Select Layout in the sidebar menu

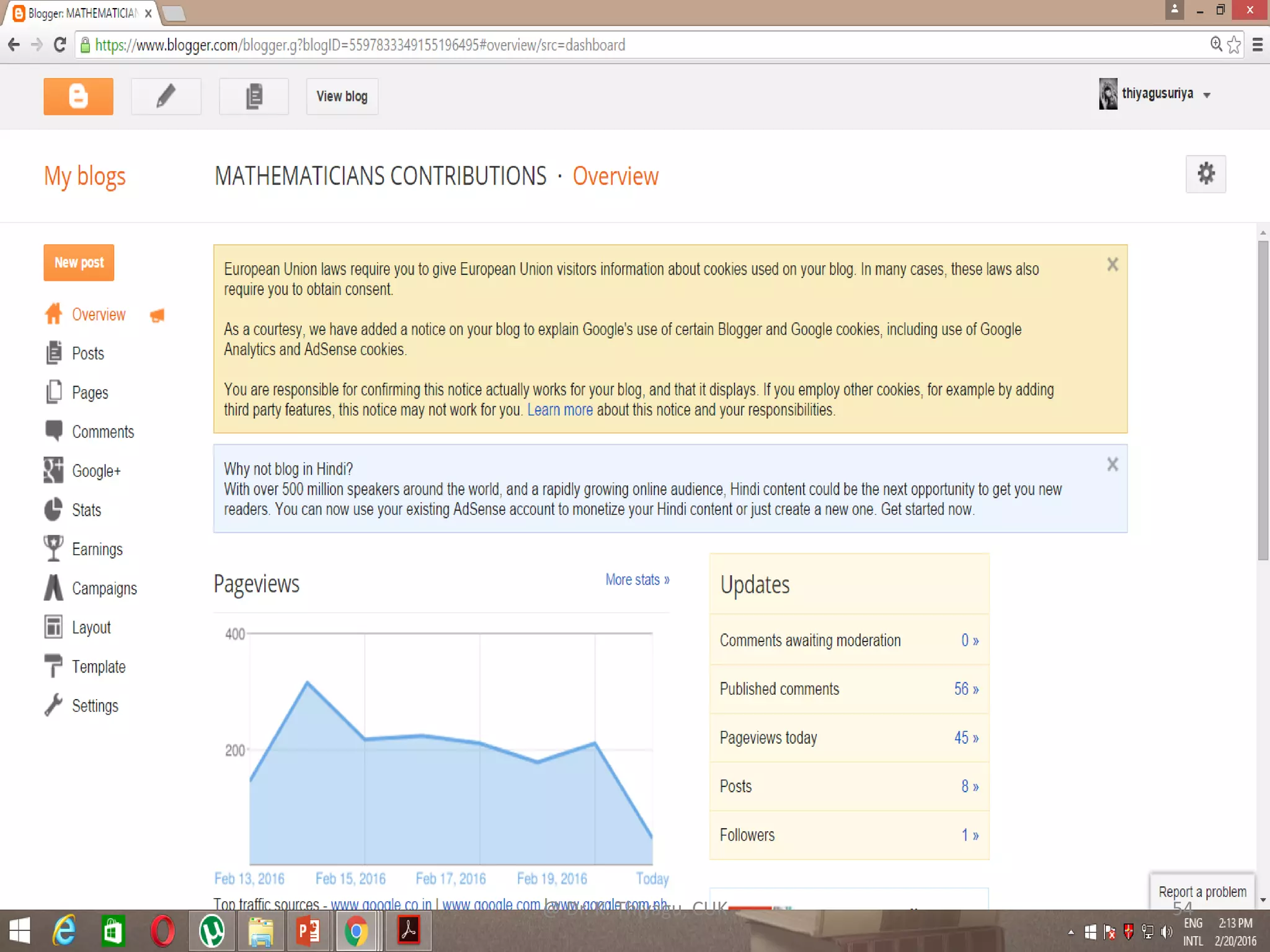[x=91, y=627]
